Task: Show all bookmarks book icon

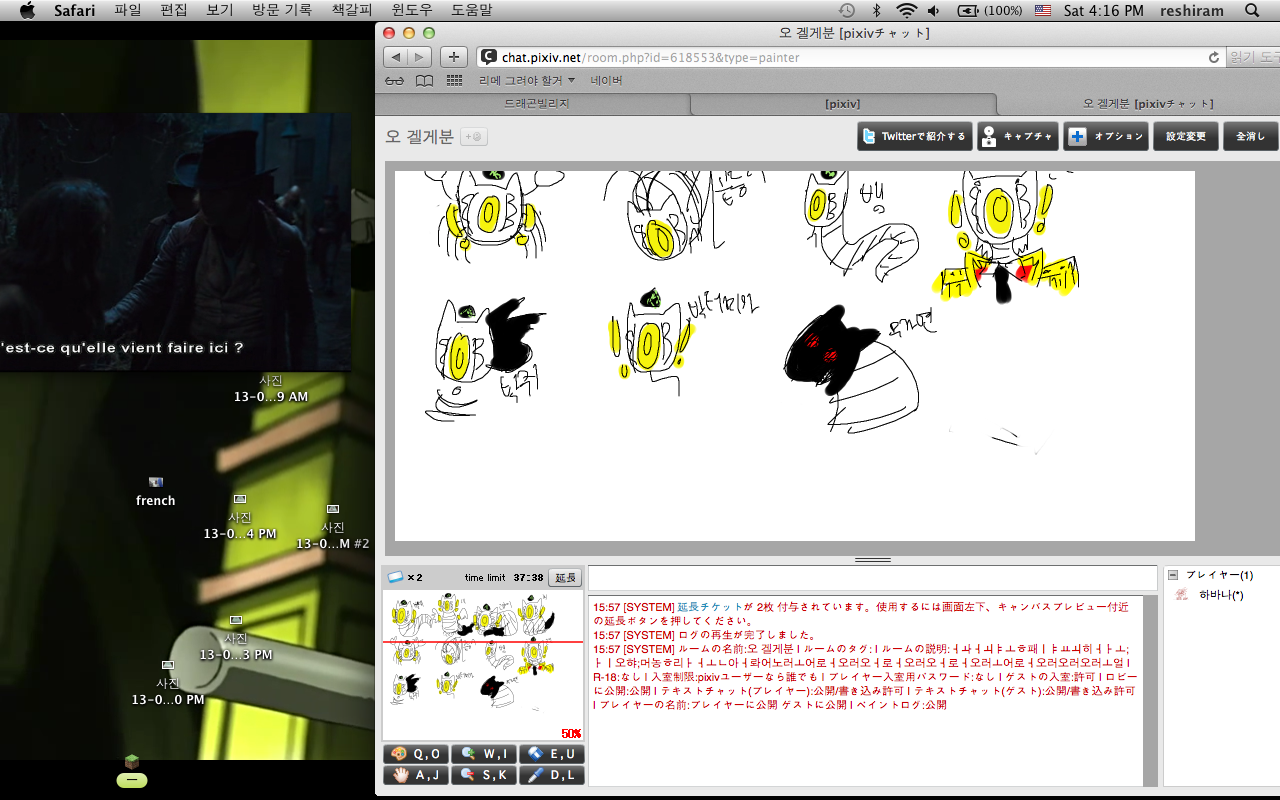Action: (x=425, y=80)
